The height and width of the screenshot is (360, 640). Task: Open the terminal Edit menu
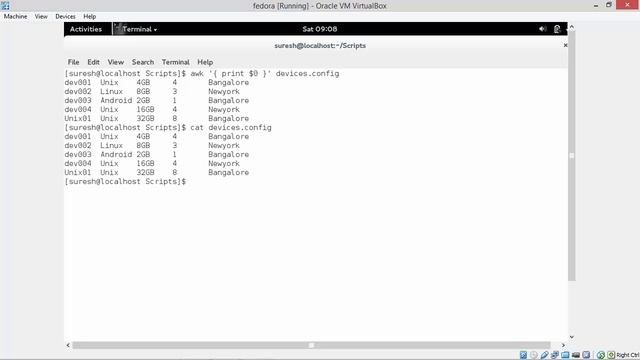(93, 62)
